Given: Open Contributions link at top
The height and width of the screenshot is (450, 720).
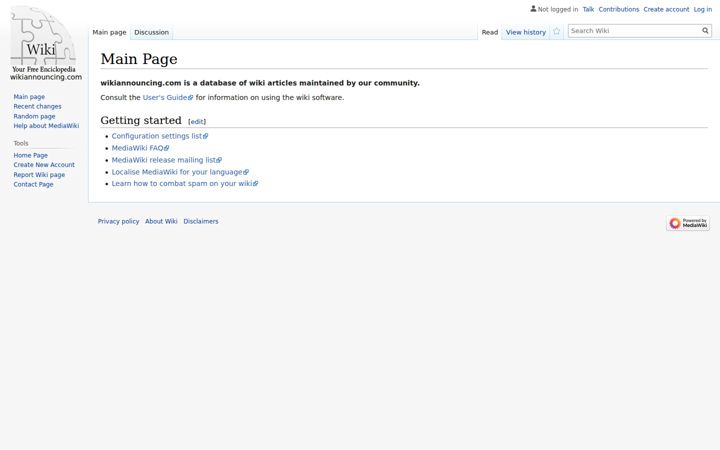Looking at the screenshot, I should coord(619,9).
